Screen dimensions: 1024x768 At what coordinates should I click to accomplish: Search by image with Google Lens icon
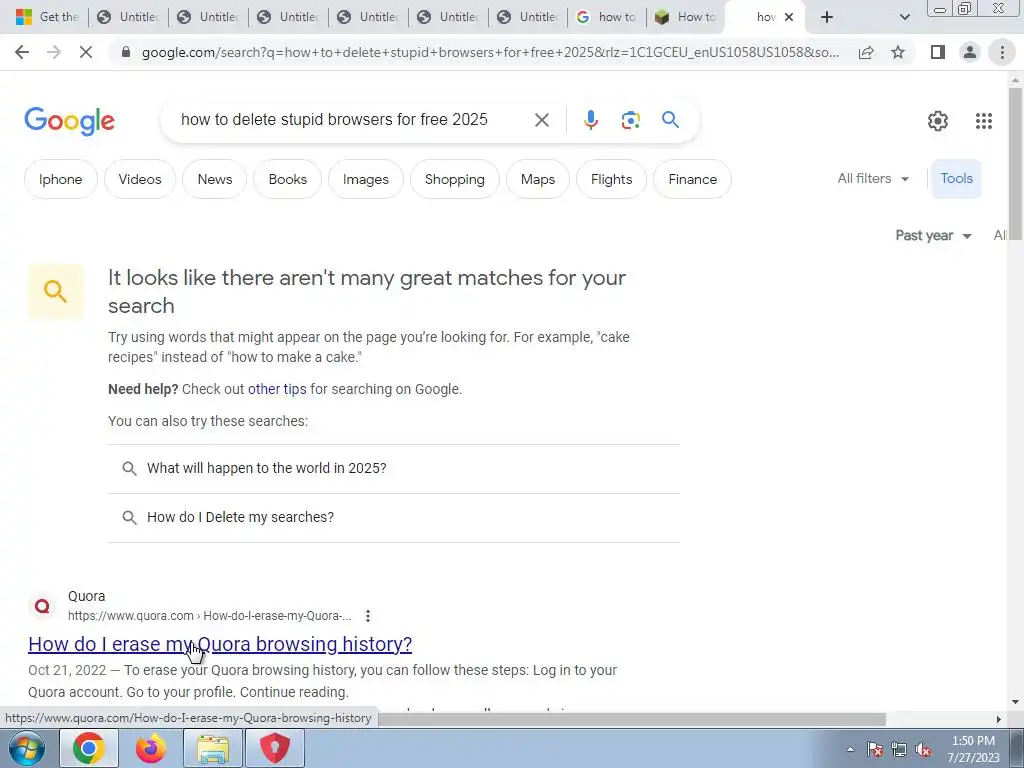pyautogui.click(x=630, y=120)
